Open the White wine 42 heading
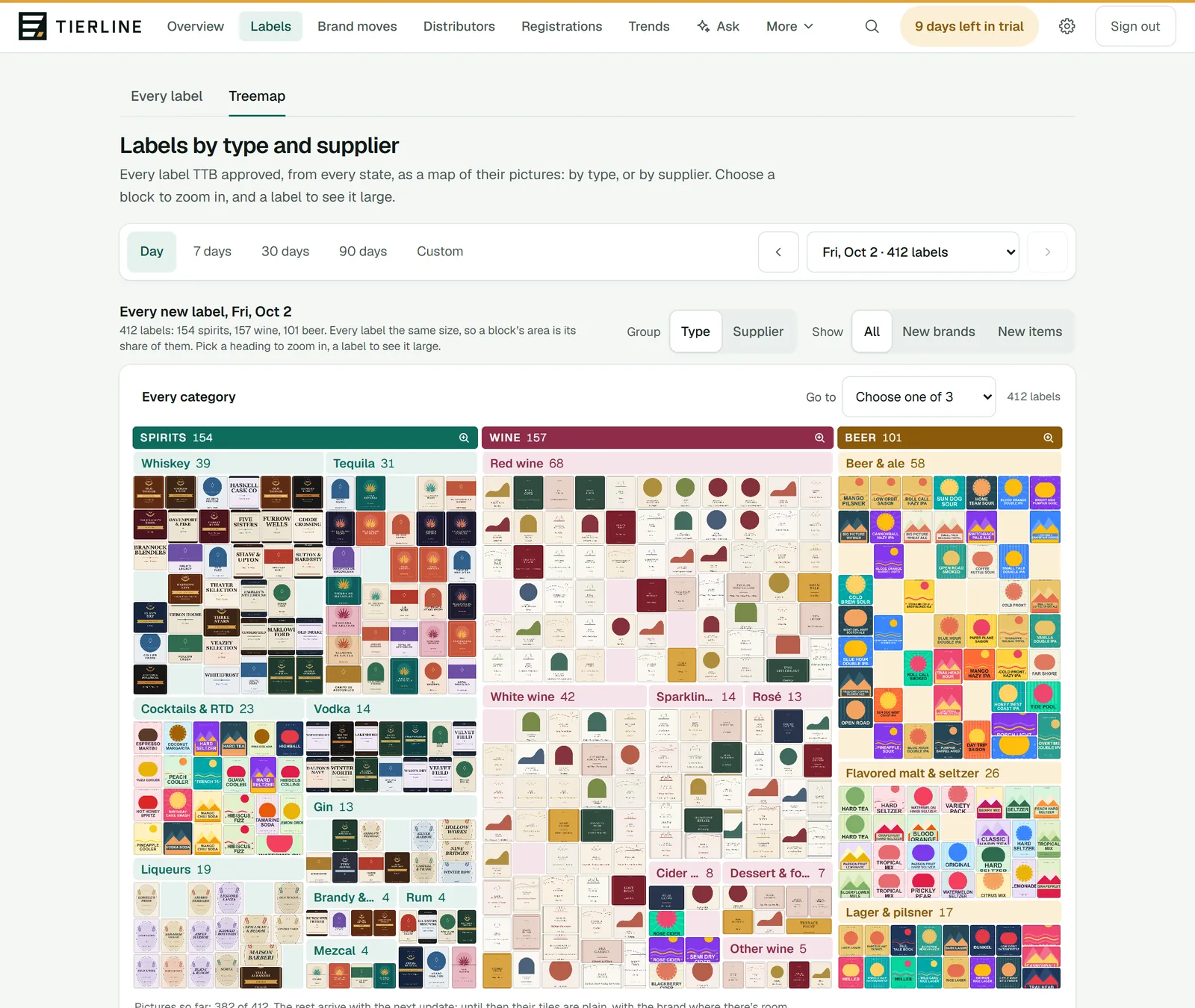The image size is (1195, 1008). click(x=565, y=697)
